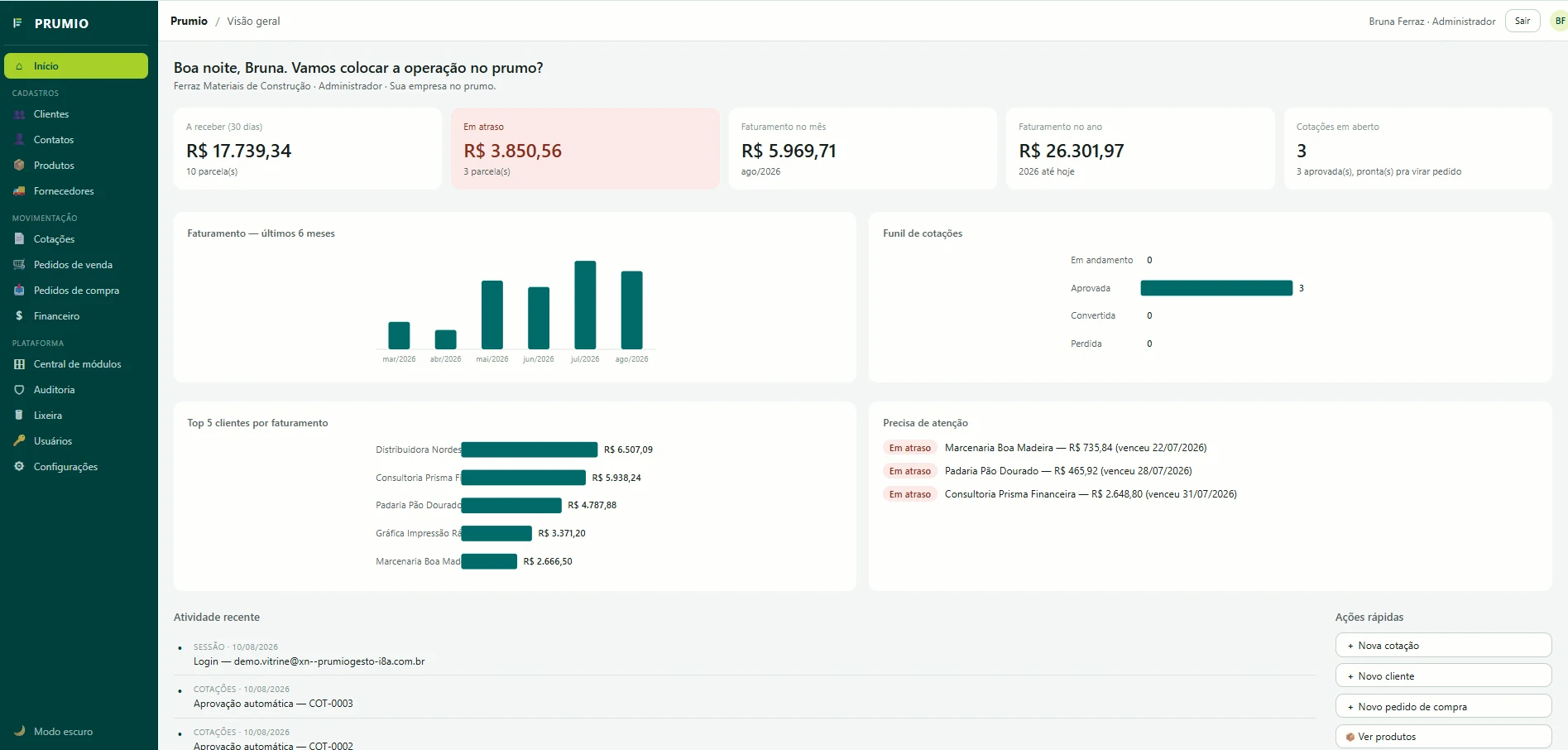Click the Configurações gear icon
This screenshot has width=1568, height=750.
(19, 467)
